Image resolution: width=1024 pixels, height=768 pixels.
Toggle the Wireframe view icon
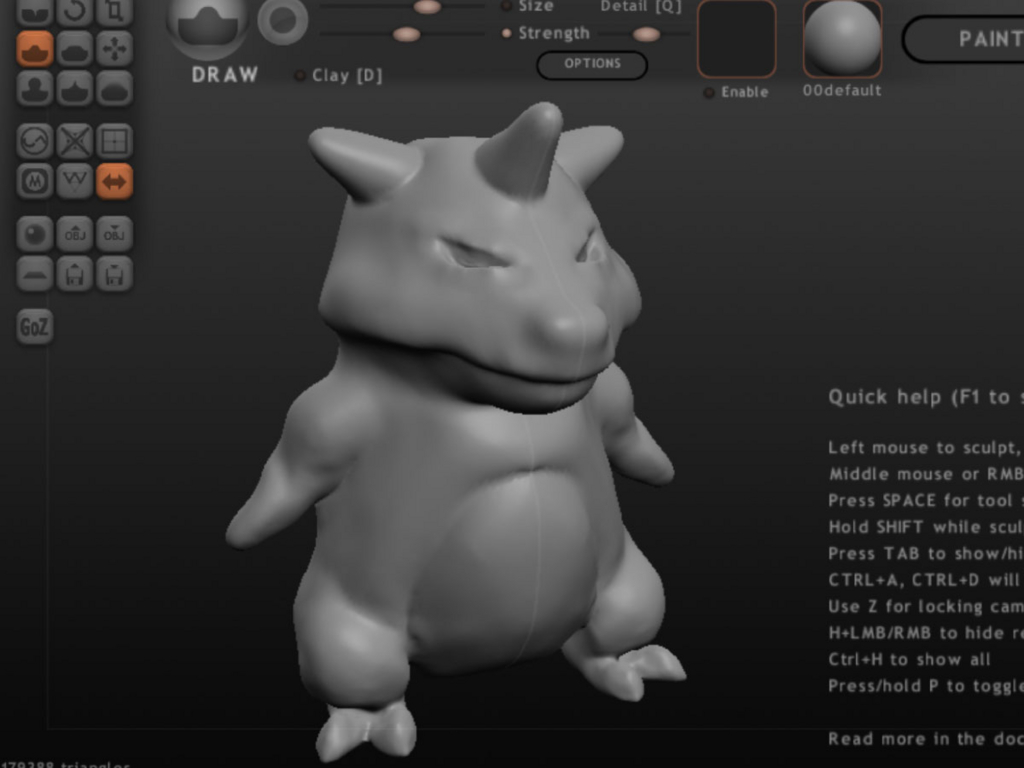pos(74,181)
